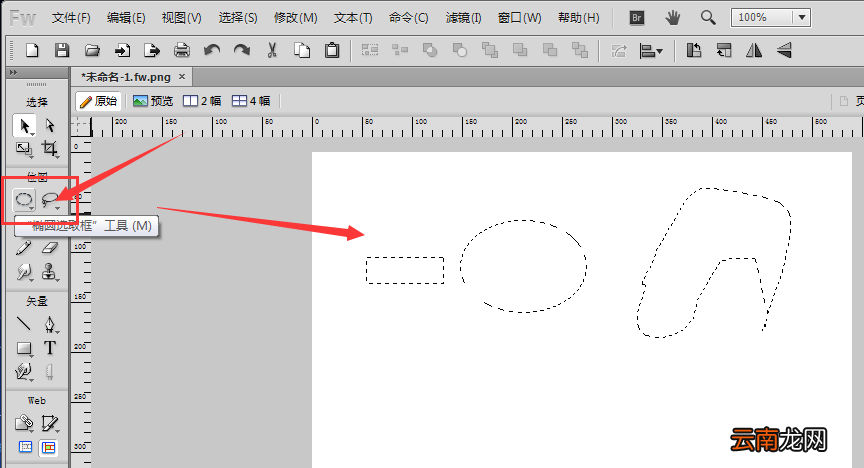Open the 窗口(W) menu
The width and height of the screenshot is (864, 468).
520,18
